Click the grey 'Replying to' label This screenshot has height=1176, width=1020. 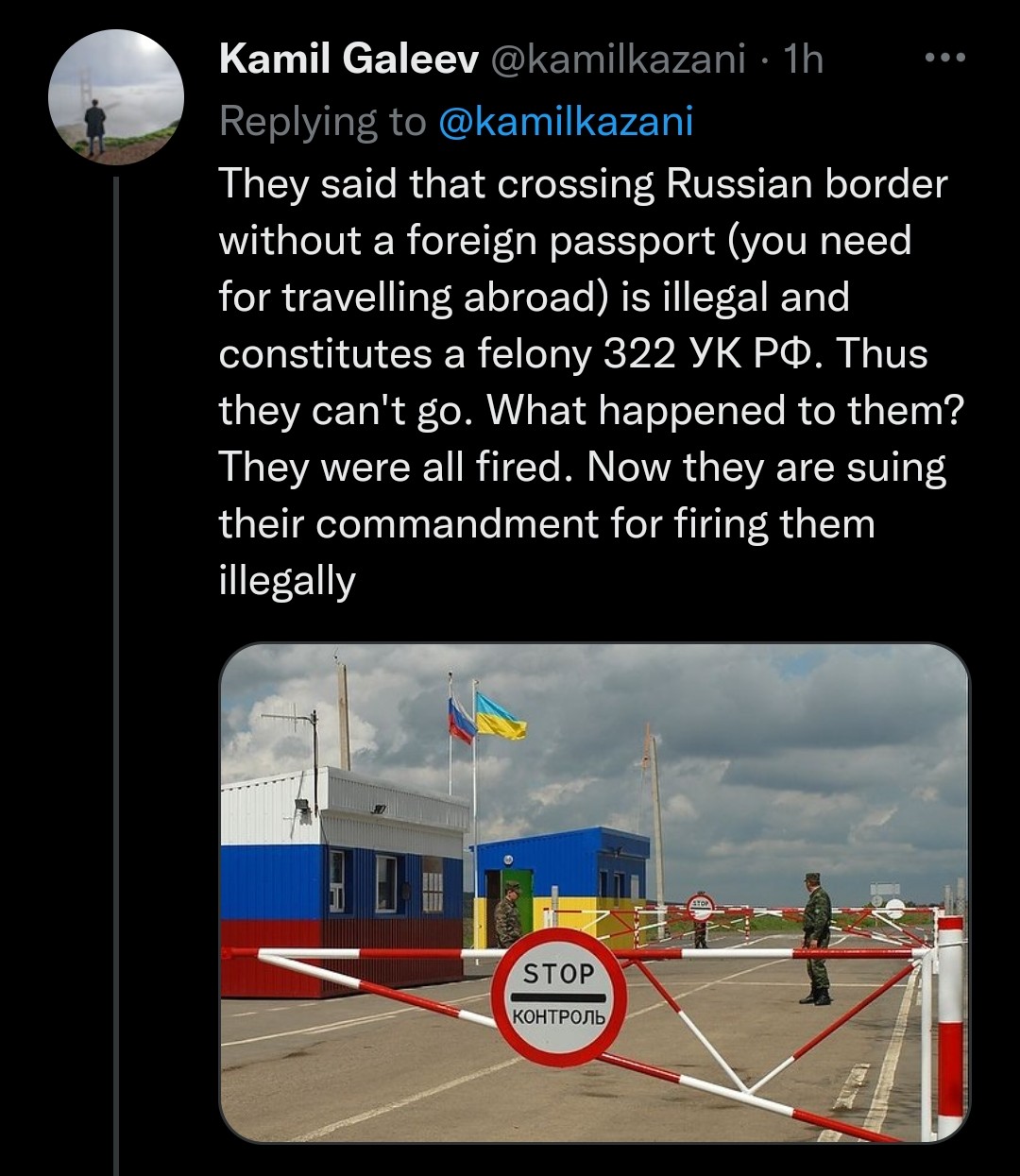point(323,121)
